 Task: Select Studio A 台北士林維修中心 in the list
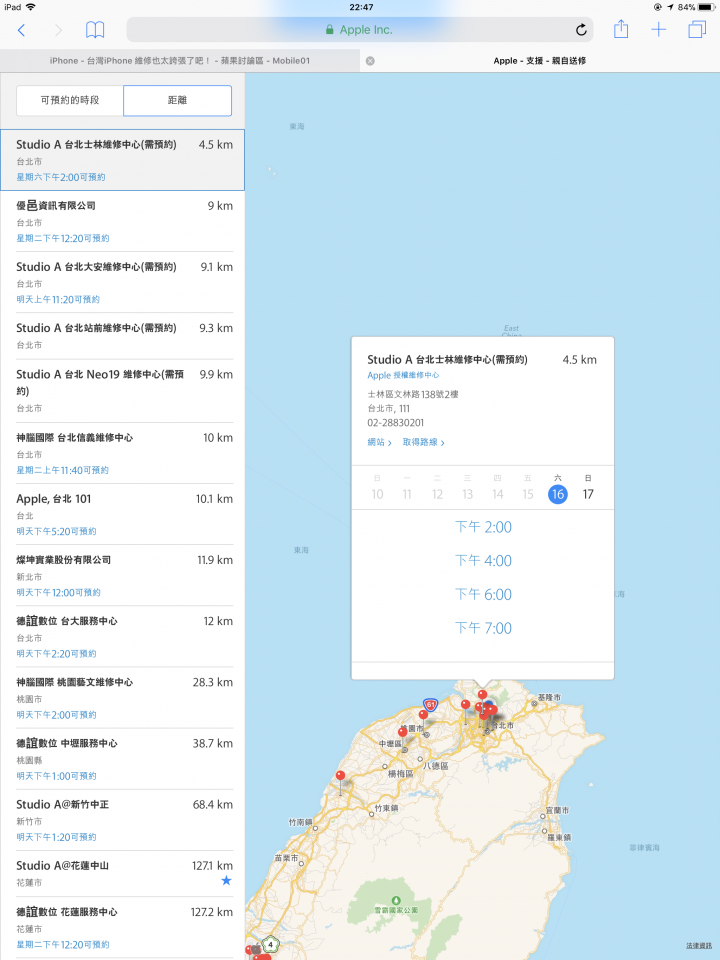click(x=122, y=160)
